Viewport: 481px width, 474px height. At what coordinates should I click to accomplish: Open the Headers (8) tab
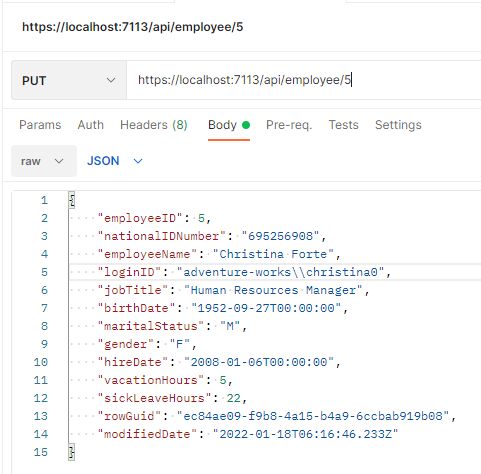pyautogui.click(x=154, y=125)
